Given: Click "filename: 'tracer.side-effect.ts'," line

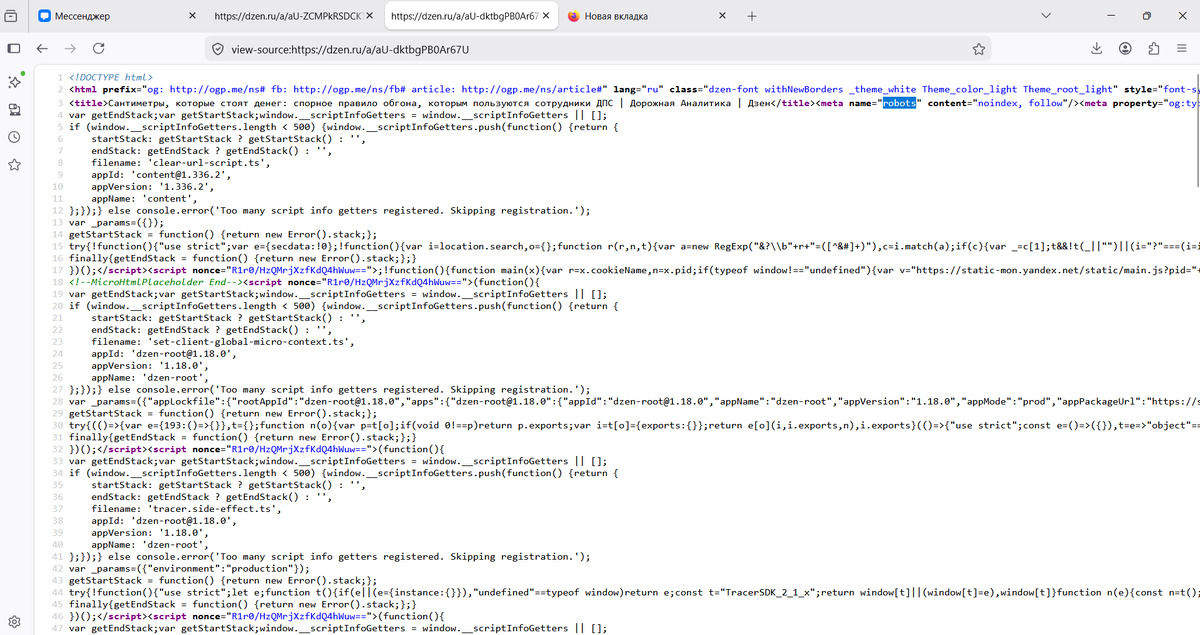Looking at the screenshot, I should pyautogui.click(x=188, y=509).
